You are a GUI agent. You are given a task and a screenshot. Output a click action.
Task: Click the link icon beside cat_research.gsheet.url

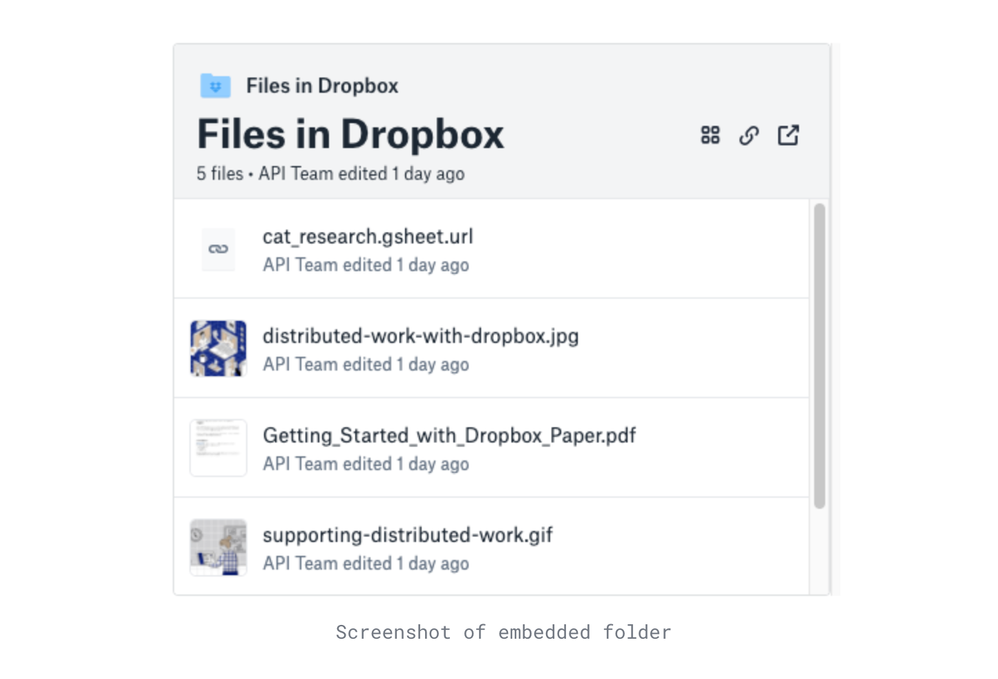pyautogui.click(x=218, y=249)
